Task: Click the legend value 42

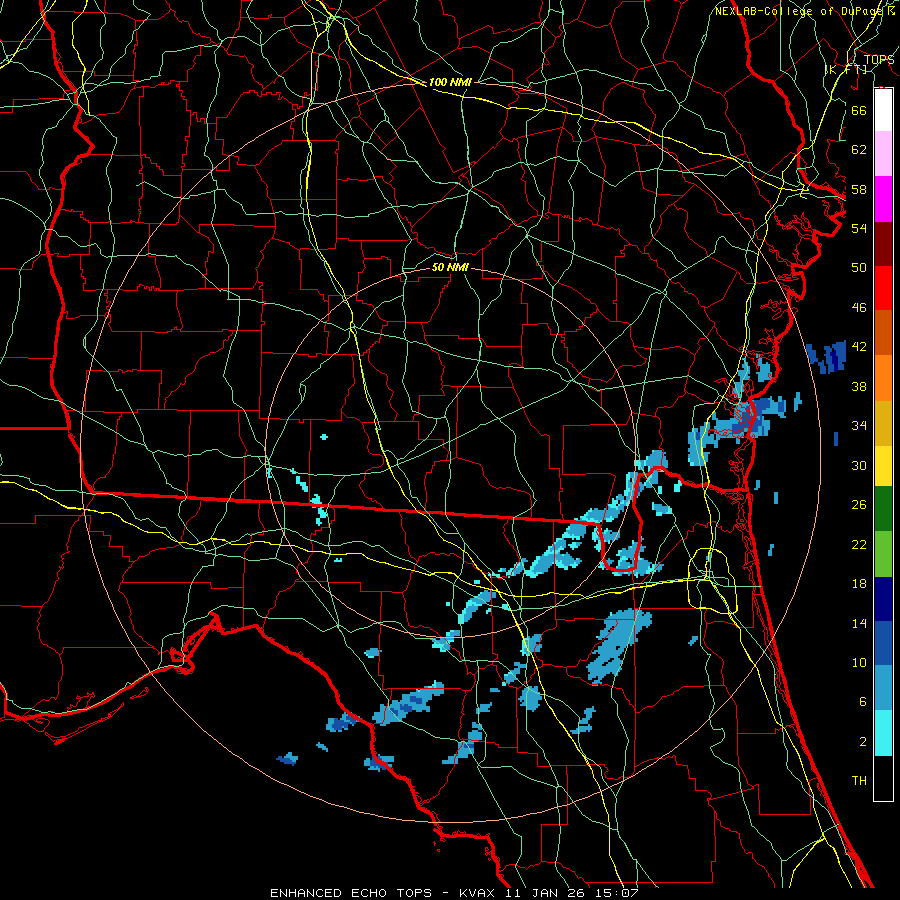Action: click(x=859, y=347)
